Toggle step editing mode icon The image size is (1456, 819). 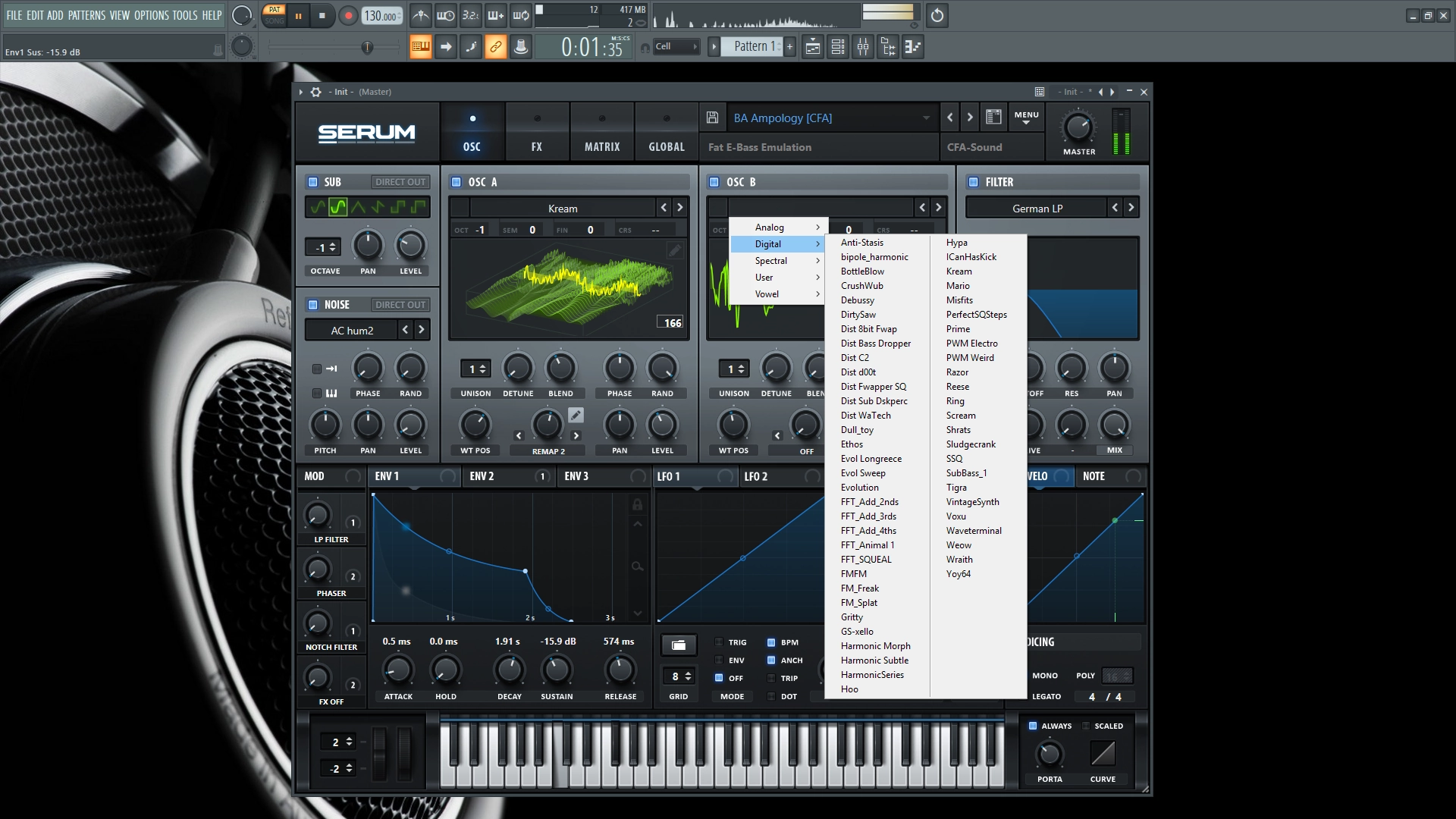[471, 47]
